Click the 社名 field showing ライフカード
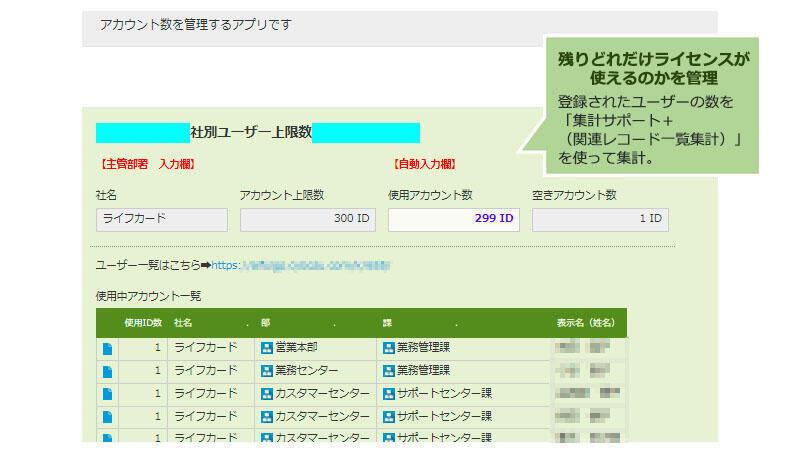 pyautogui.click(x=162, y=220)
